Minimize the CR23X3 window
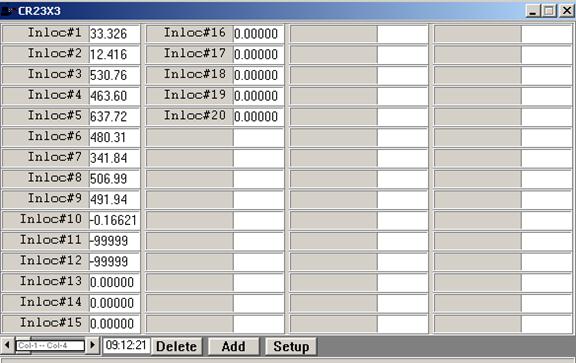Image resolution: width=576 pixels, height=363 pixels. 533,11
